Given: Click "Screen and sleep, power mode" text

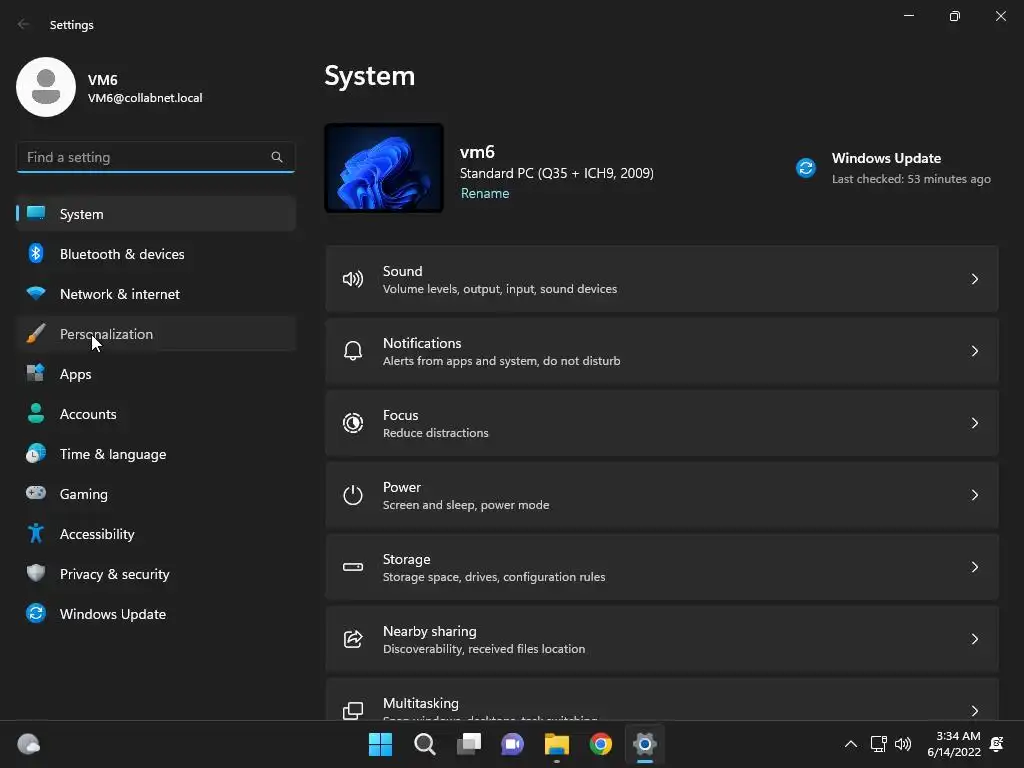Looking at the screenshot, I should click(x=466, y=505).
